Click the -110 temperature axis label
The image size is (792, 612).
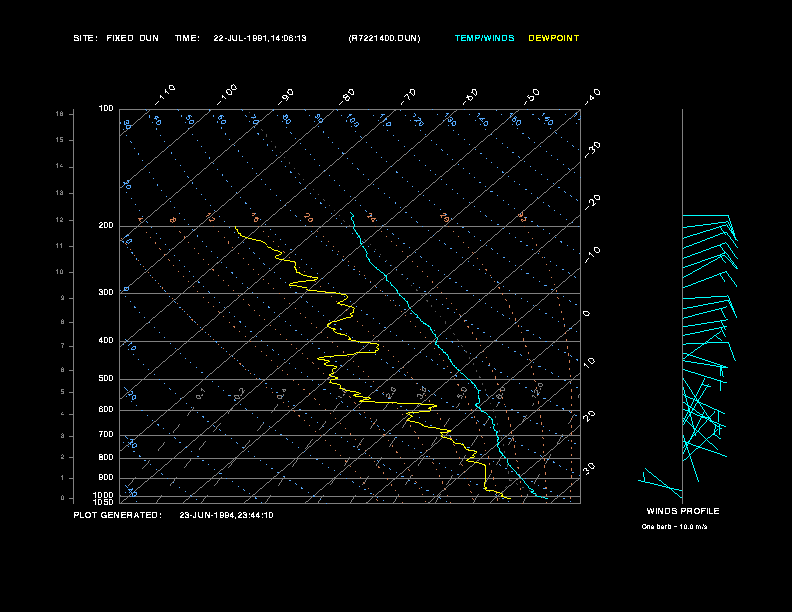165,95
